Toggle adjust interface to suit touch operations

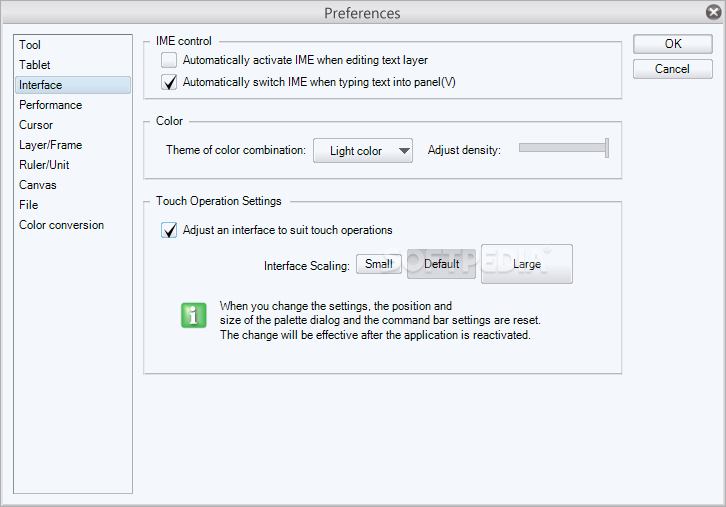tap(169, 230)
